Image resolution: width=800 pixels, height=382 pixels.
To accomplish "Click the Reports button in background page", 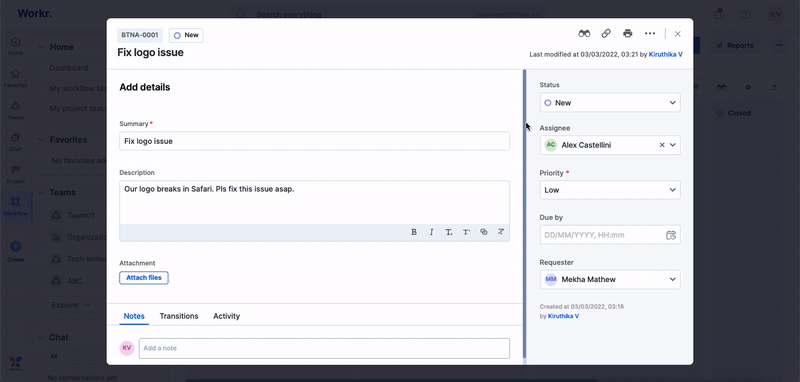I will click(735, 45).
